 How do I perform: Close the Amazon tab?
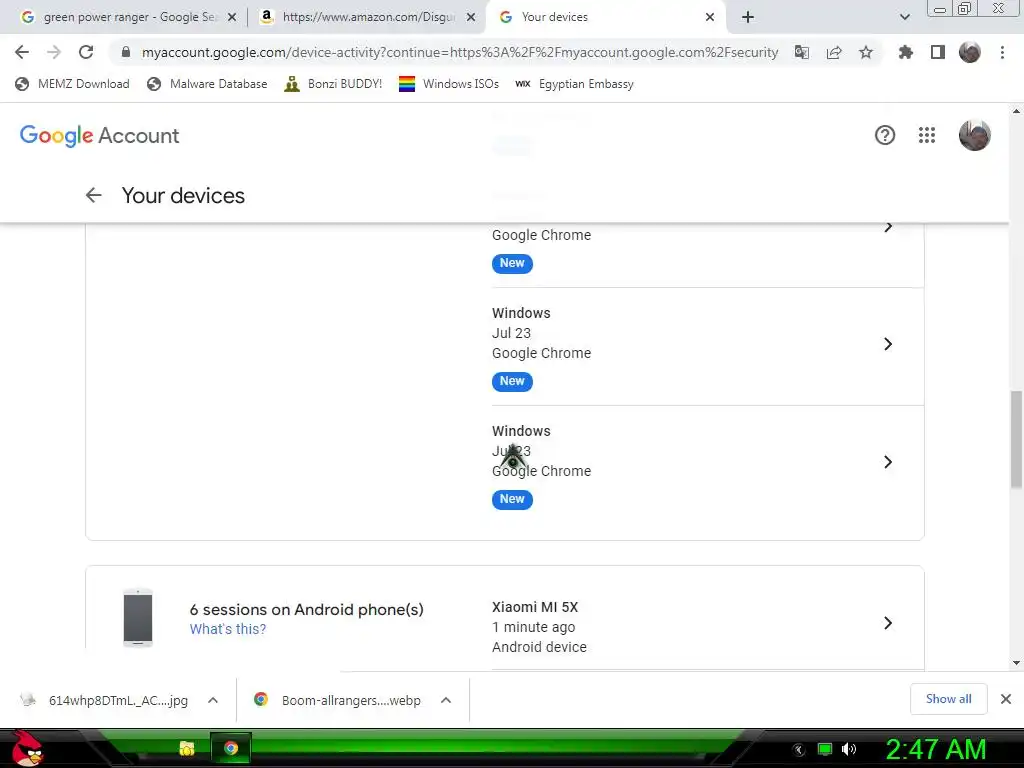[471, 18]
